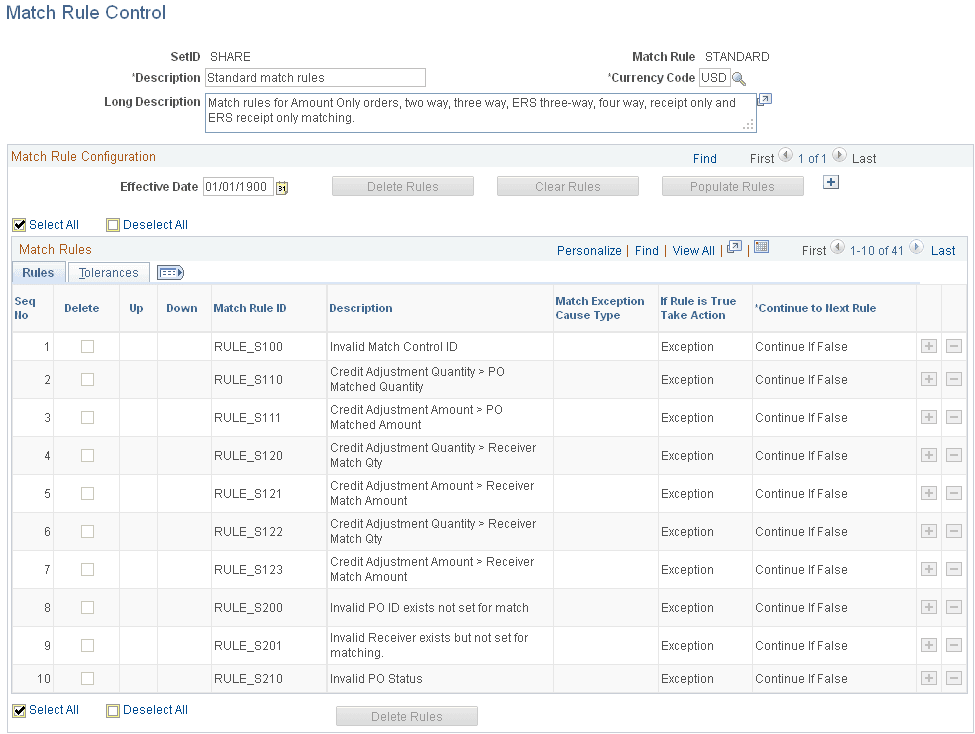Open the Effective Date calendar picker

tap(282, 187)
